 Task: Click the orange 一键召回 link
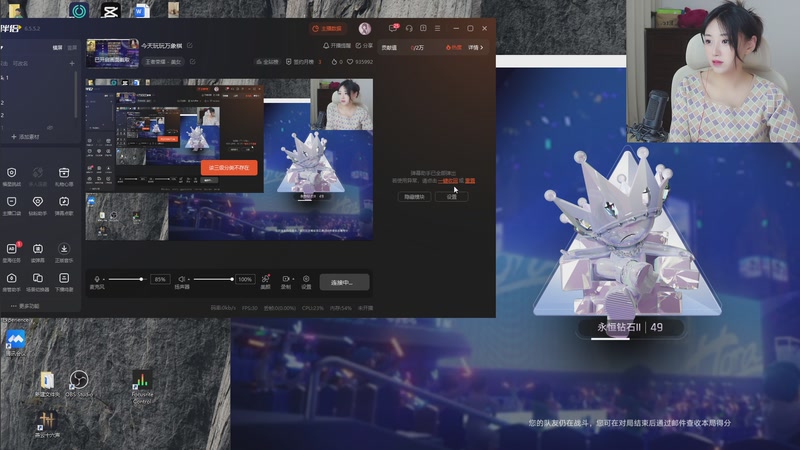coord(447,181)
